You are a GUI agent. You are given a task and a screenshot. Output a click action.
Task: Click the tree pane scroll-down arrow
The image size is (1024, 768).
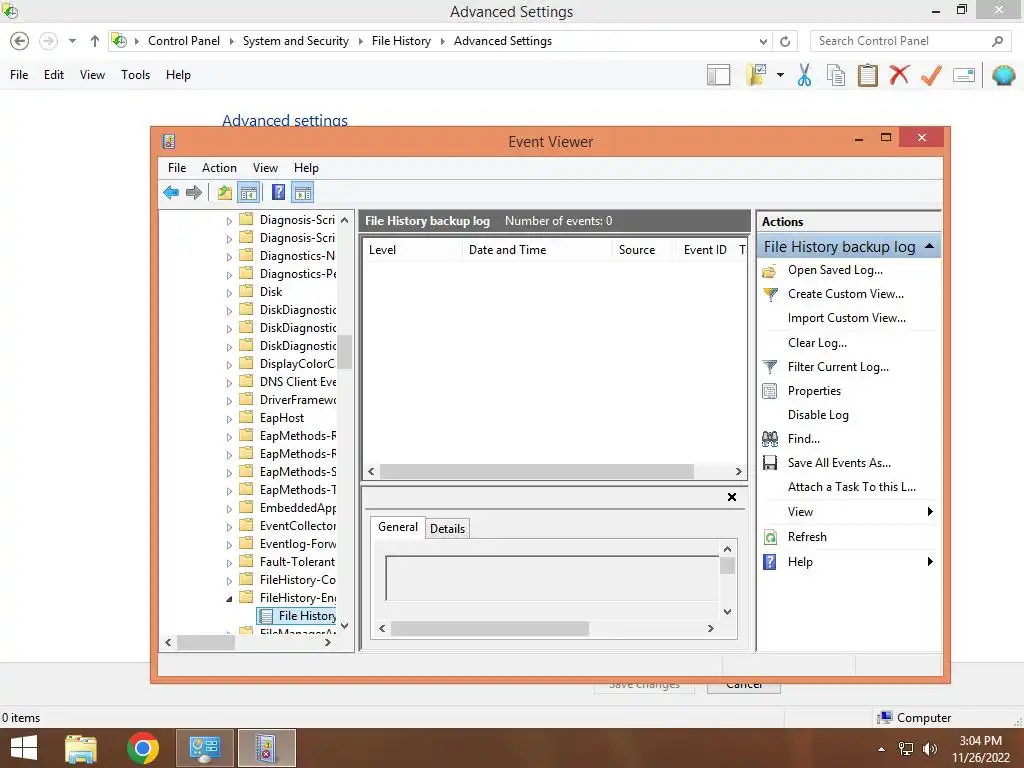345,626
